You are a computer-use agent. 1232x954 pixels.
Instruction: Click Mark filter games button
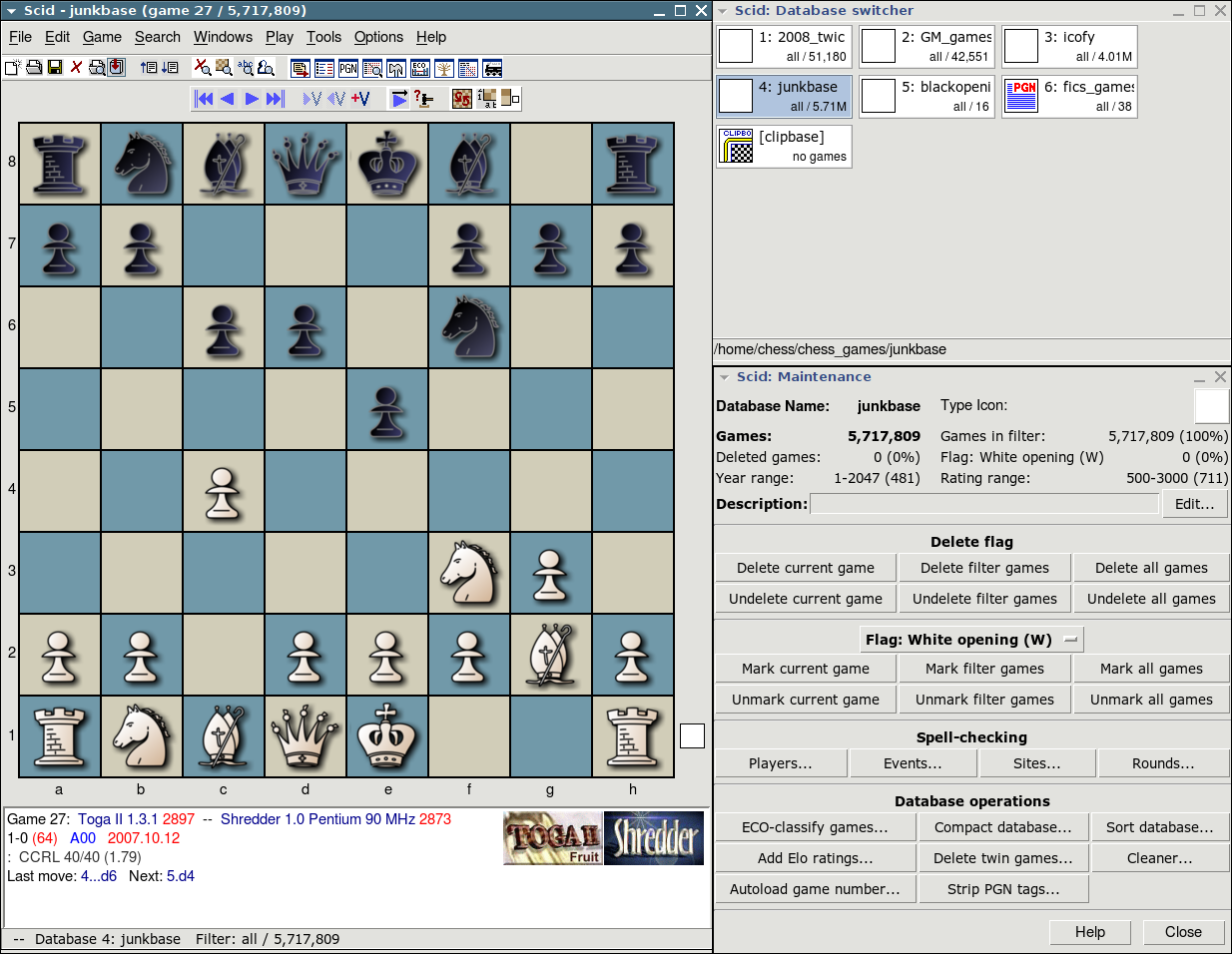click(x=984, y=669)
